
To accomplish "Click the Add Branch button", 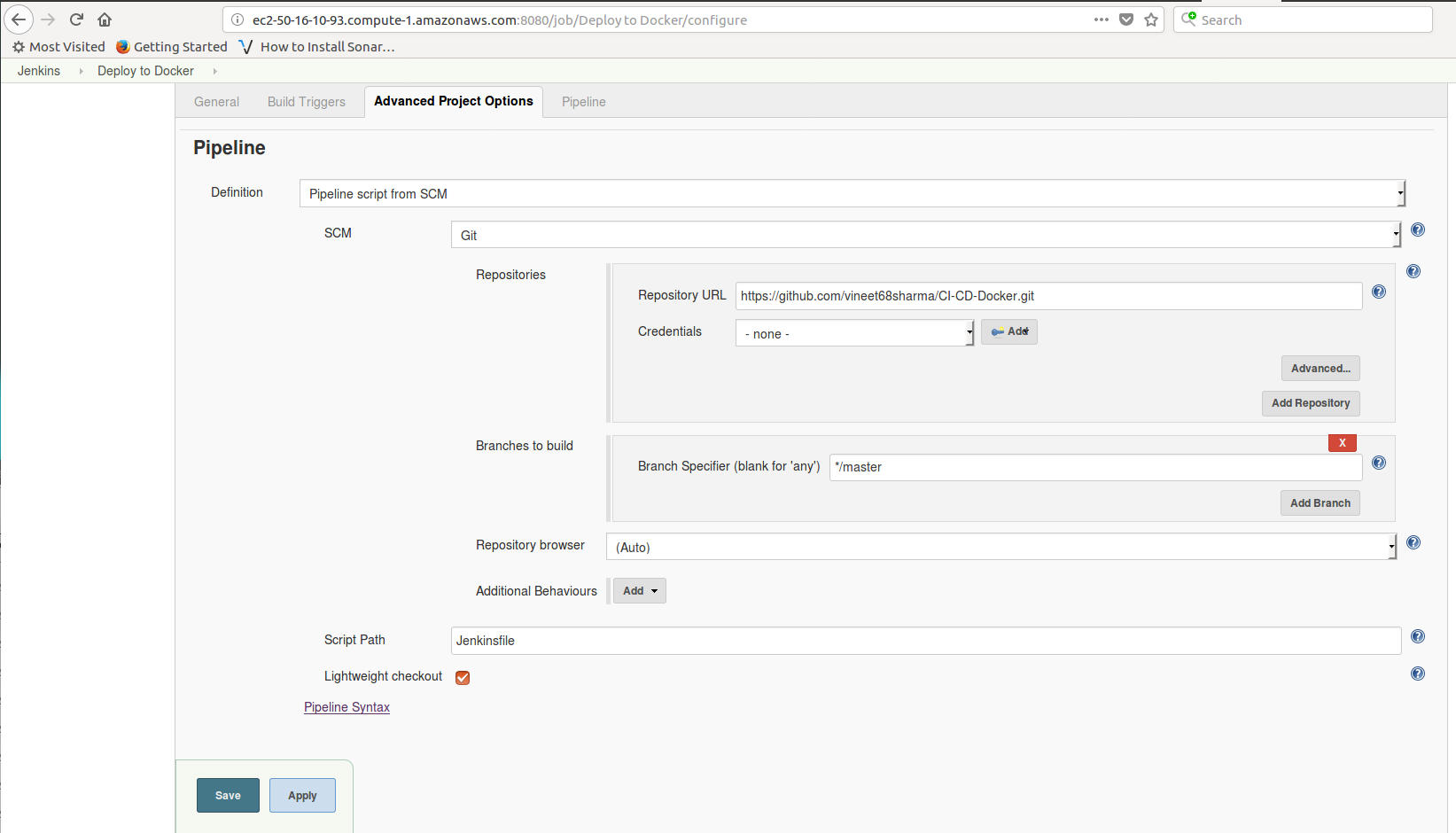I will tap(1320, 503).
